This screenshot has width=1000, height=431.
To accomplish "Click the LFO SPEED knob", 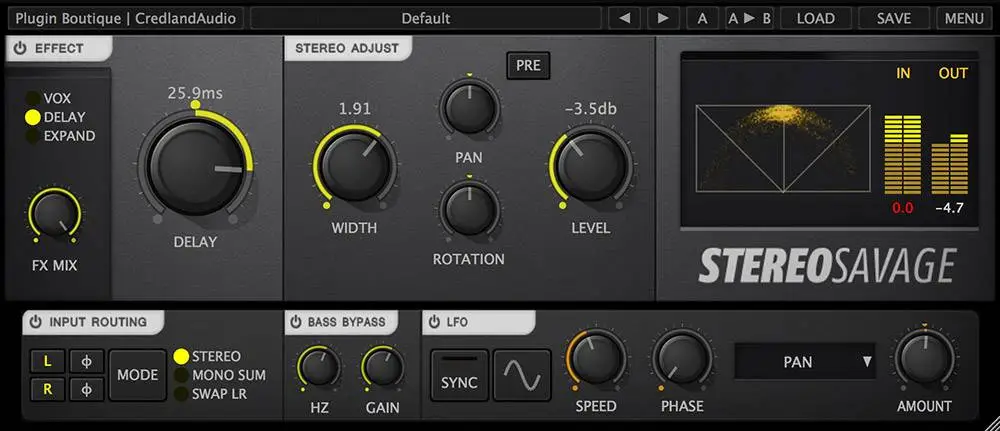I will [596, 358].
